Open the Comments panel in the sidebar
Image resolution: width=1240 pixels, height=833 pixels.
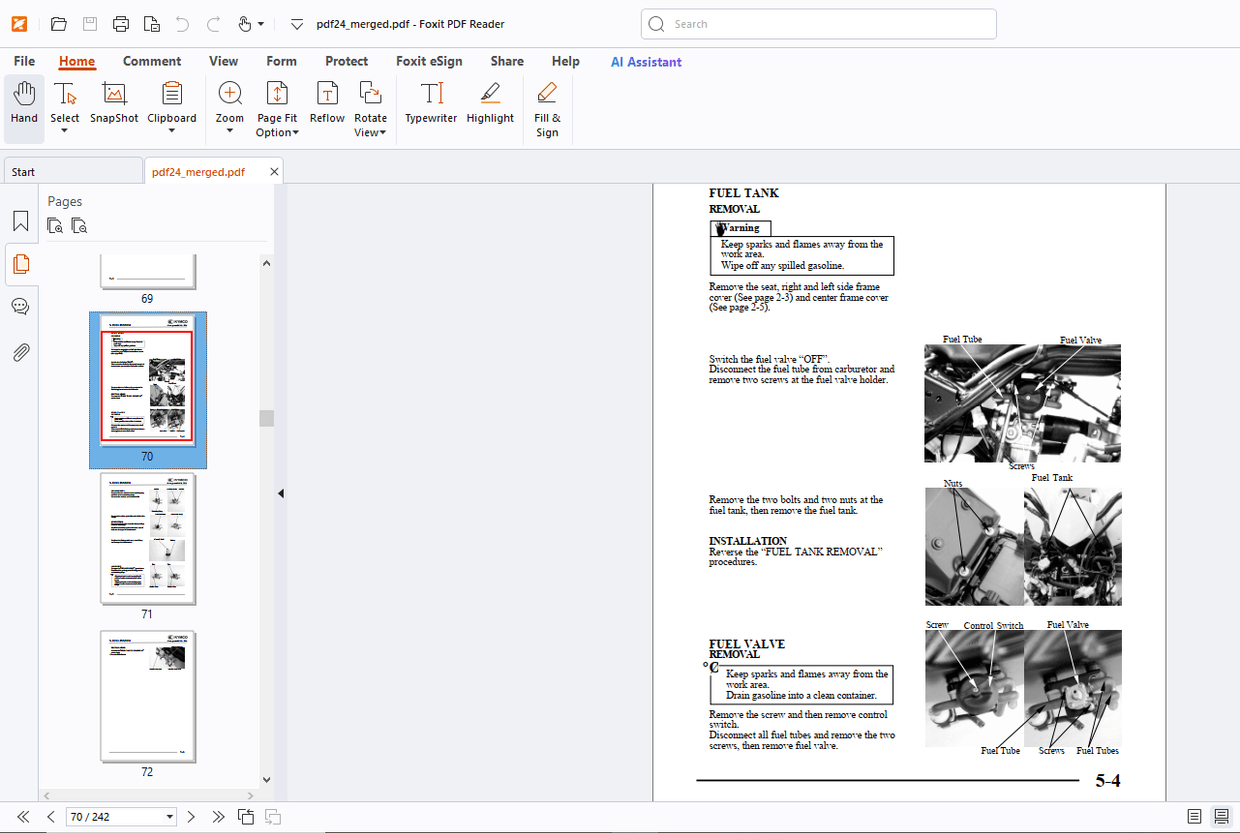point(20,306)
